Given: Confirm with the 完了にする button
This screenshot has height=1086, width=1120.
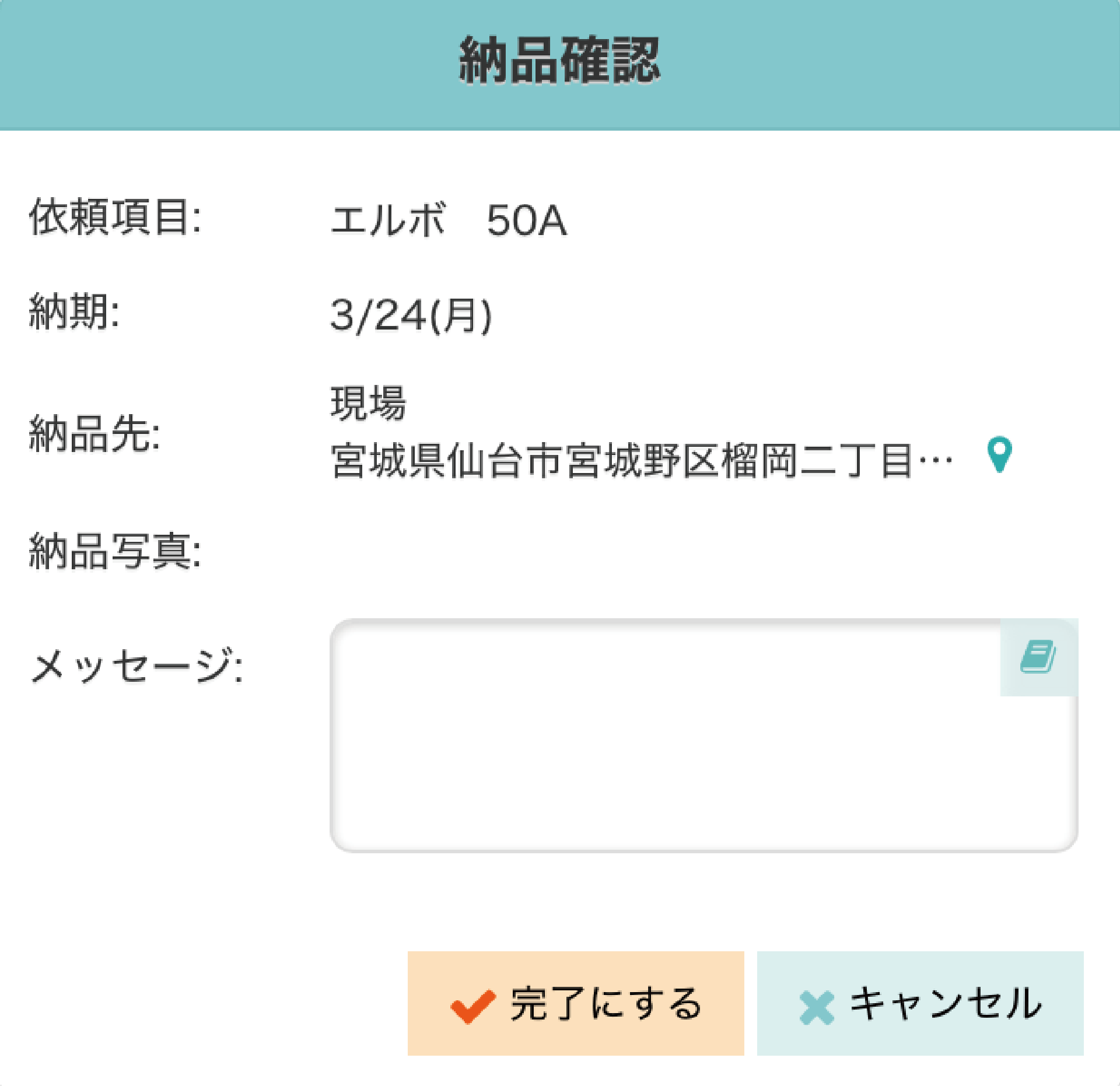Looking at the screenshot, I should (576, 1003).
